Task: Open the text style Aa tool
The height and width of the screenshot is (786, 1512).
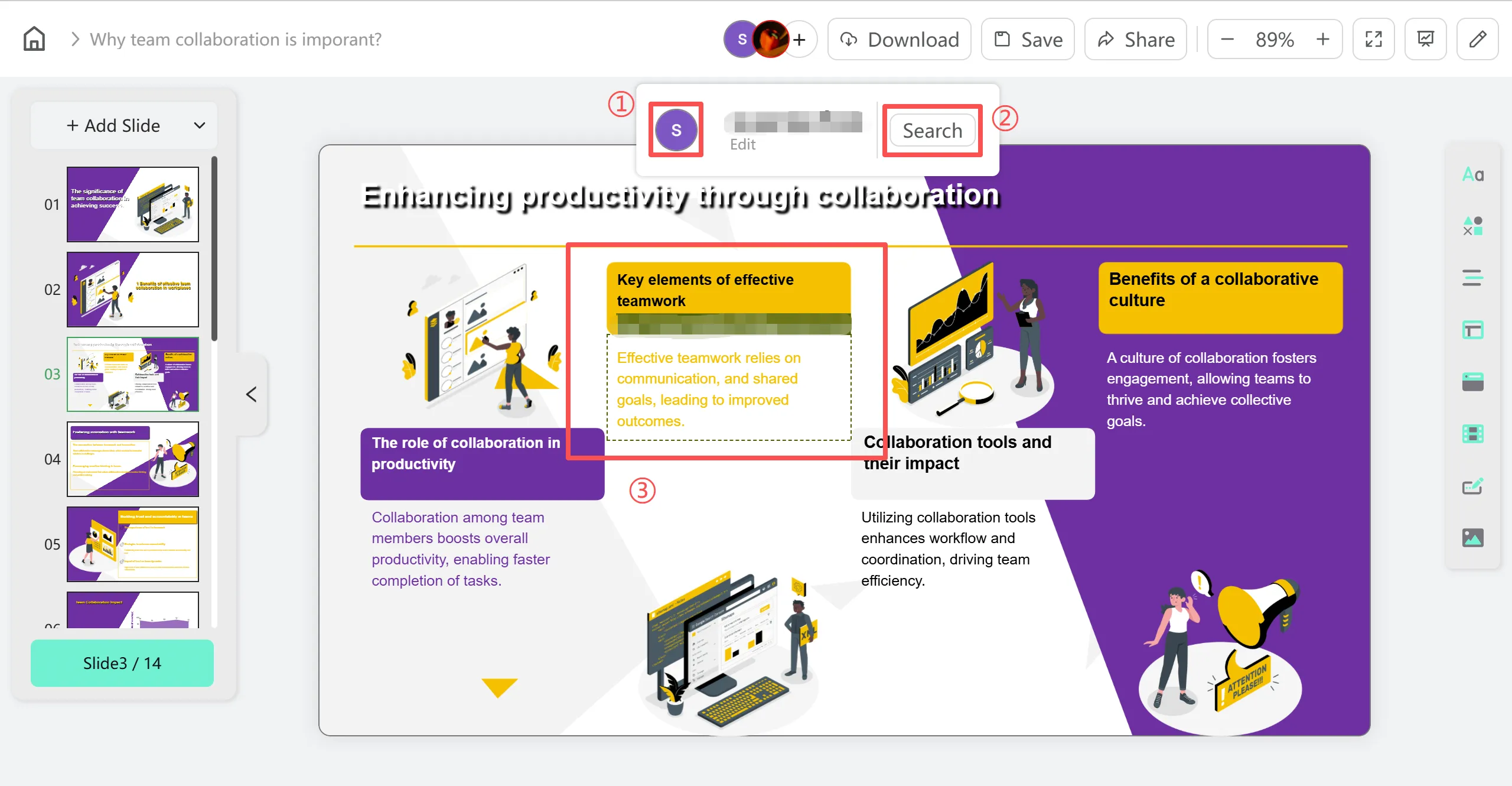Action: pyautogui.click(x=1472, y=174)
